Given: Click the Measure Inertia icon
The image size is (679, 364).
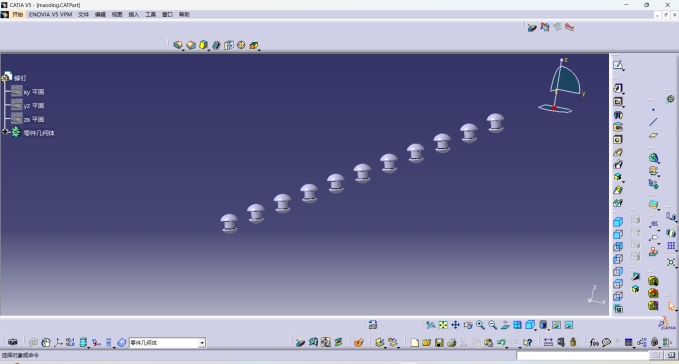Looking at the screenshot, I should [x=573, y=343].
